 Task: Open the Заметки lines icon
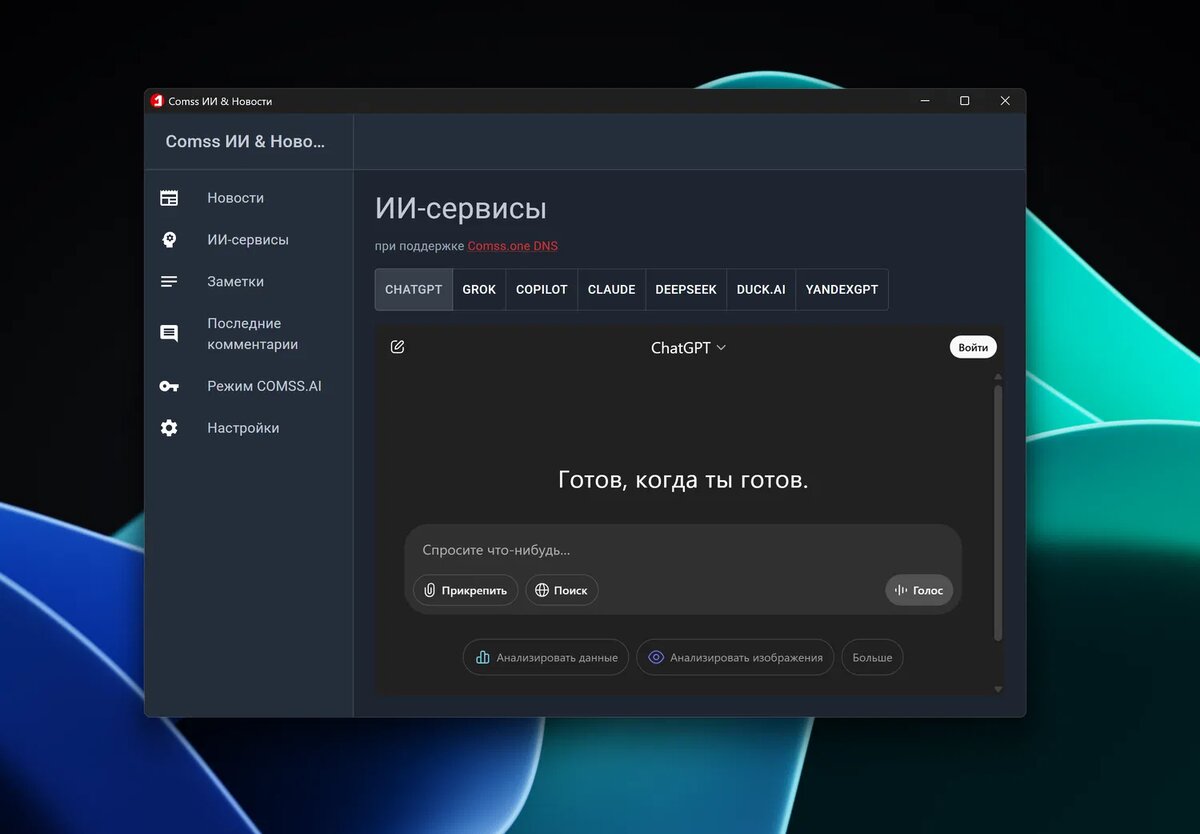169,282
